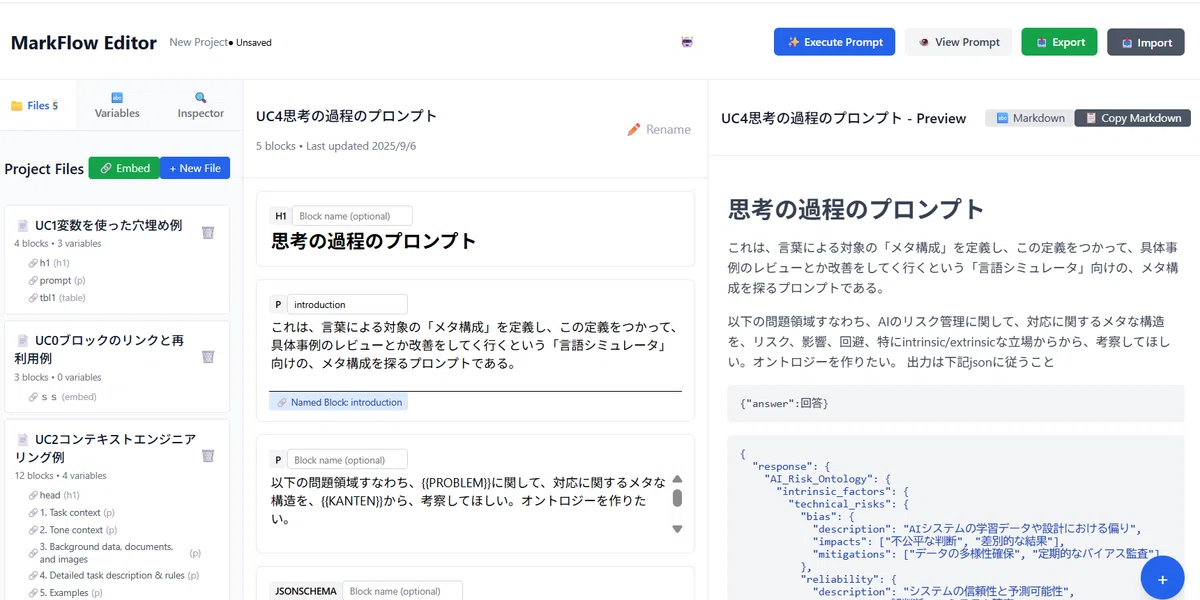Click the JSONSCHEMA block name field
The image size is (1200, 600).
pos(402,591)
